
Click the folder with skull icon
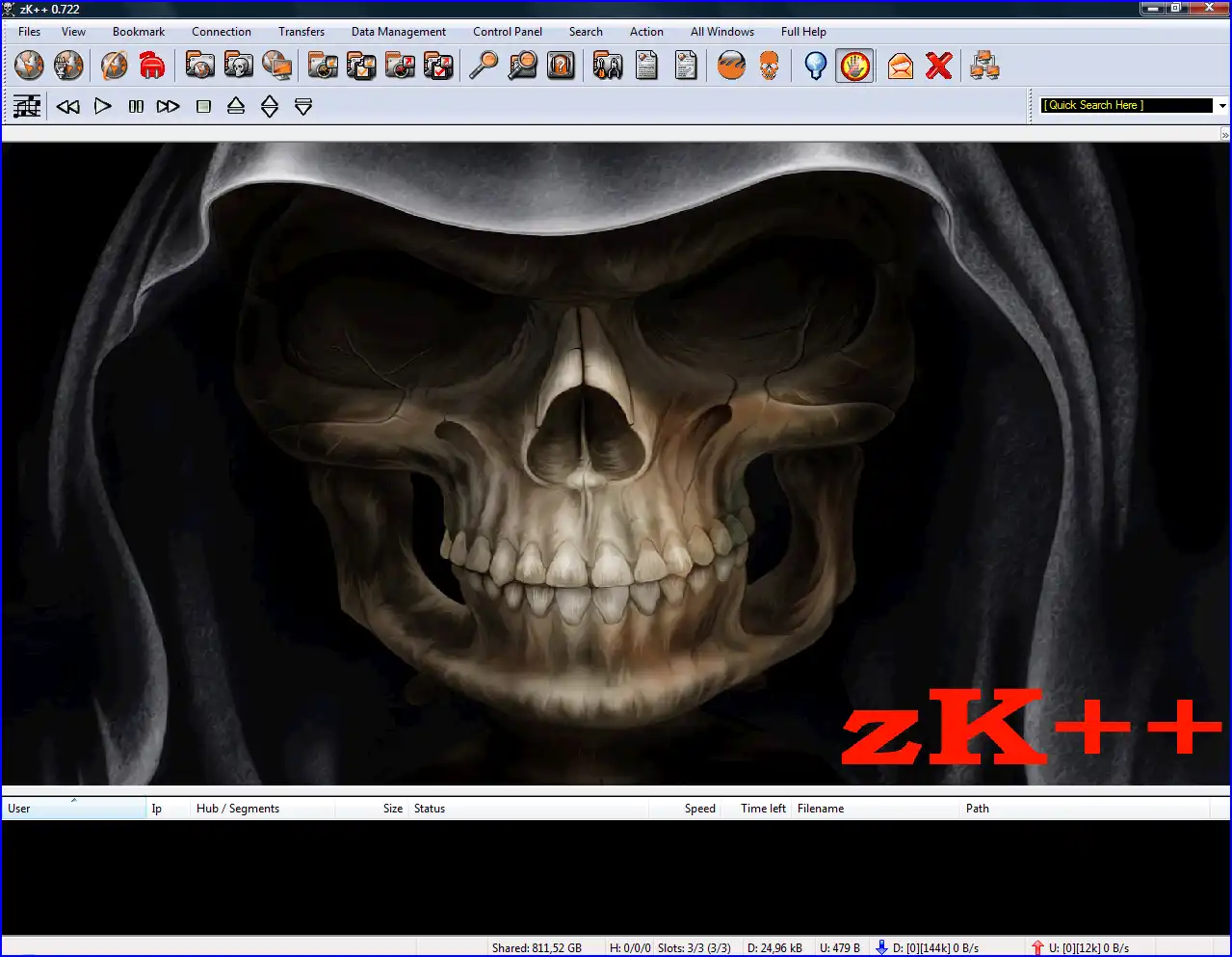click(x=238, y=66)
